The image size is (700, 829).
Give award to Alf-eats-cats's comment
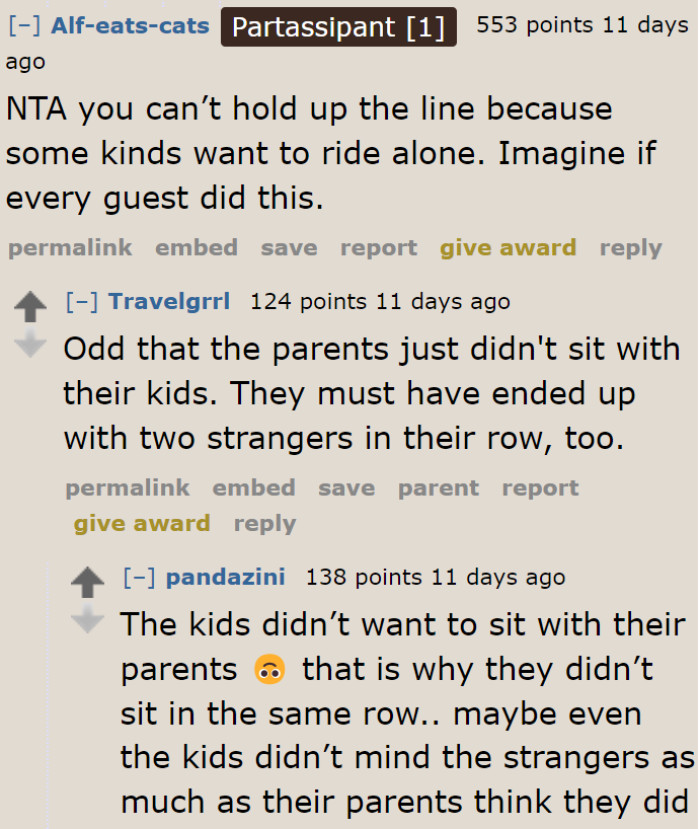[x=507, y=247]
